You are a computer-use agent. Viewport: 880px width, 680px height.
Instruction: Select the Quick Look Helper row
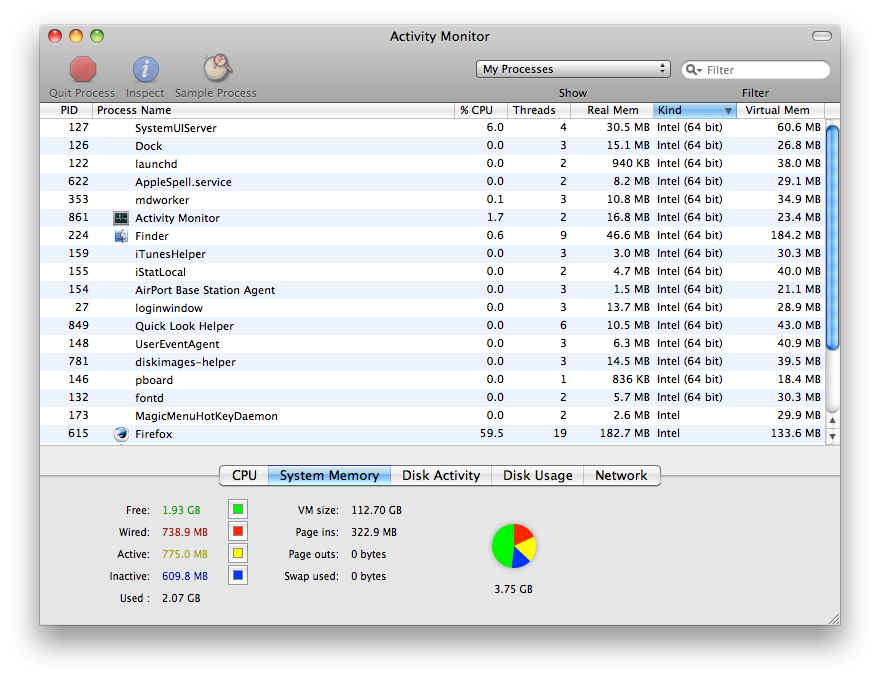[433, 325]
